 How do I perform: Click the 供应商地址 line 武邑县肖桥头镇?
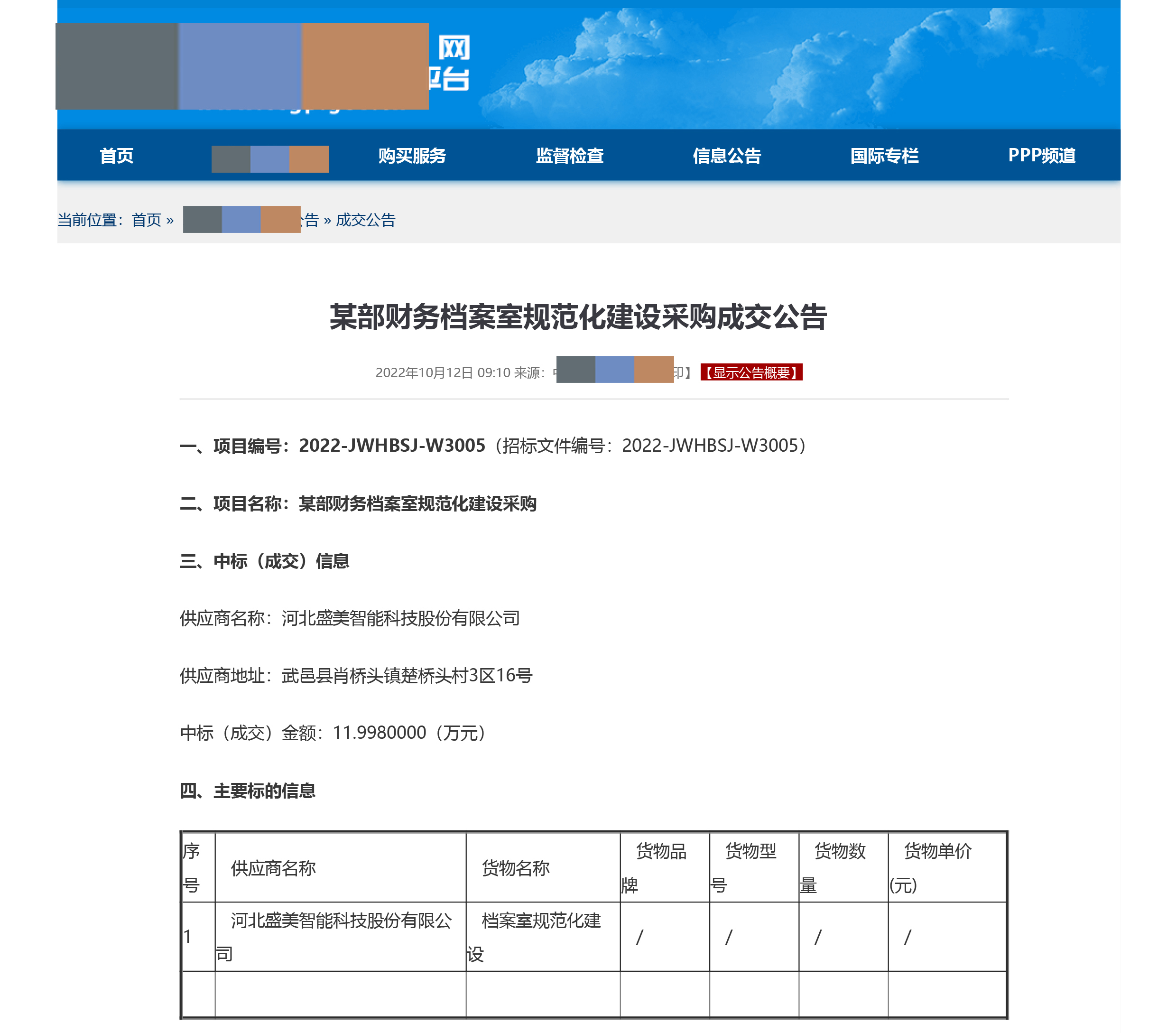point(356,675)
